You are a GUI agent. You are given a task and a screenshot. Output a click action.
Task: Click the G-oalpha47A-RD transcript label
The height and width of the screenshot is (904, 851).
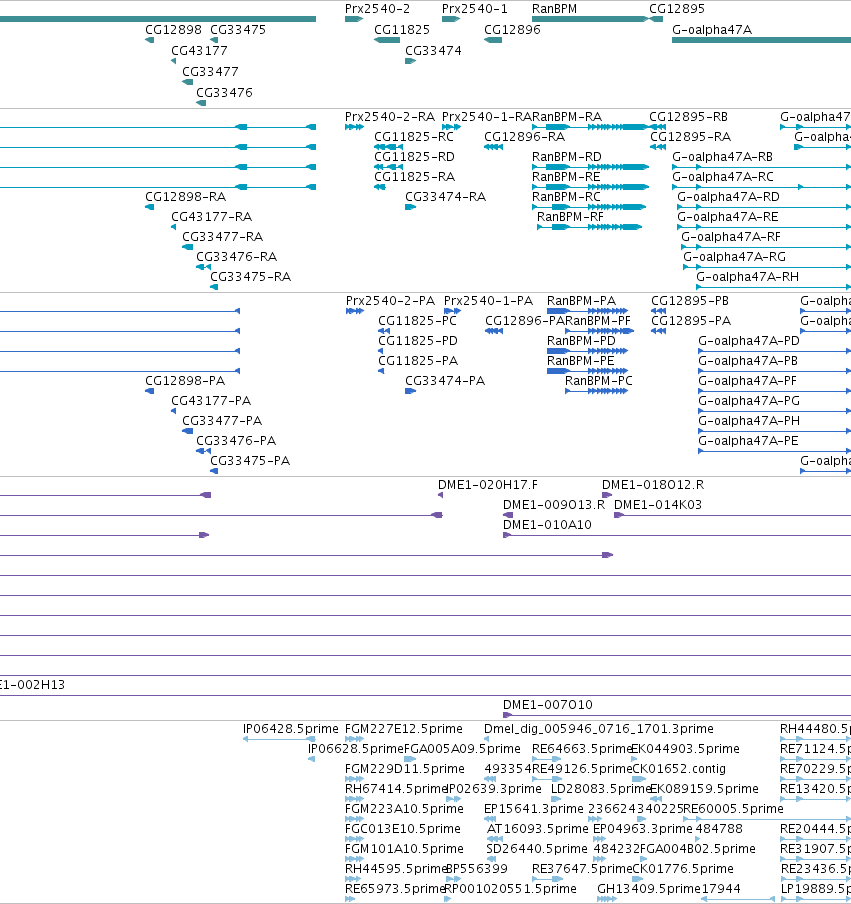728,197
